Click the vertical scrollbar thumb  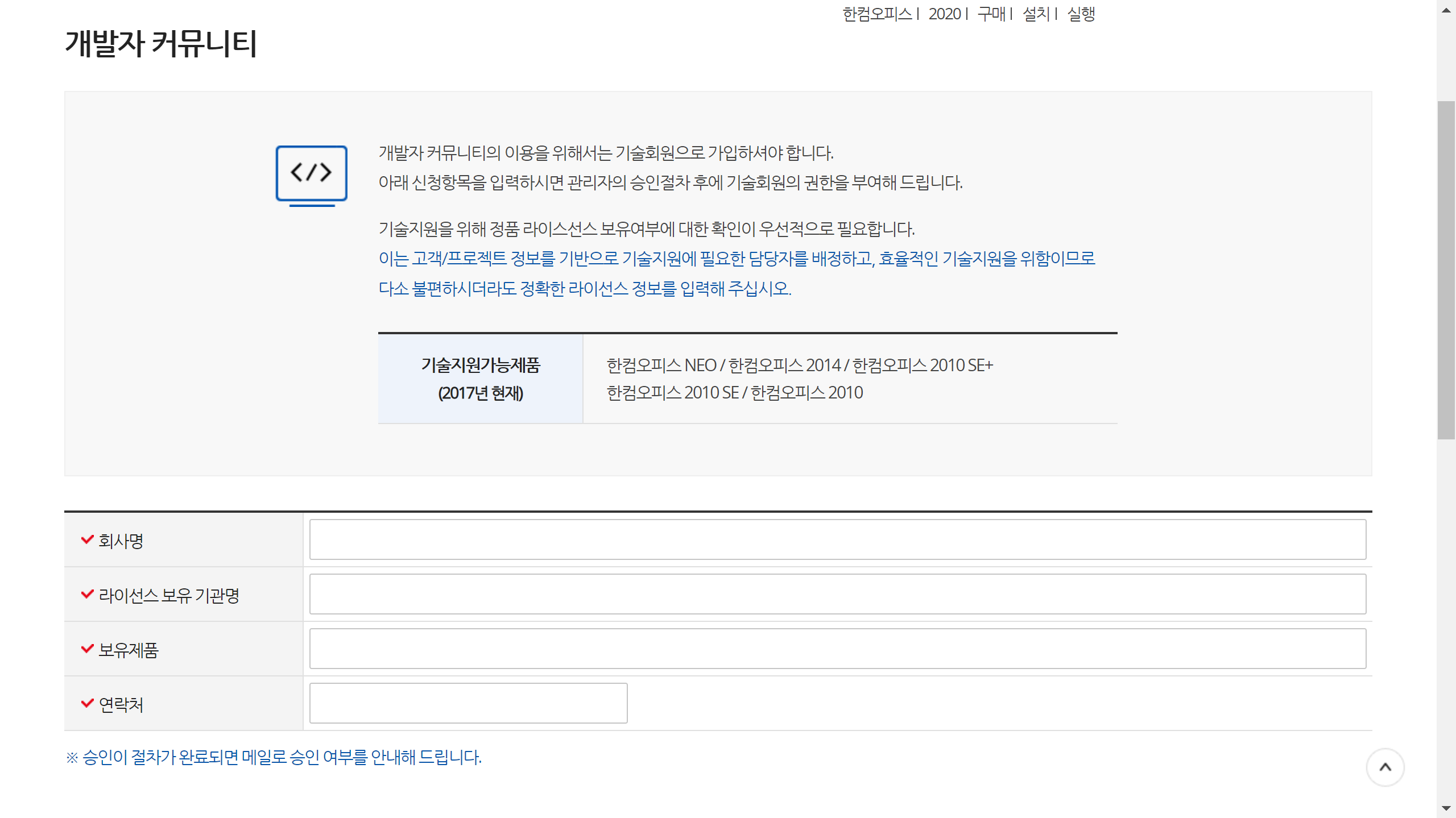pos(1446,270)
